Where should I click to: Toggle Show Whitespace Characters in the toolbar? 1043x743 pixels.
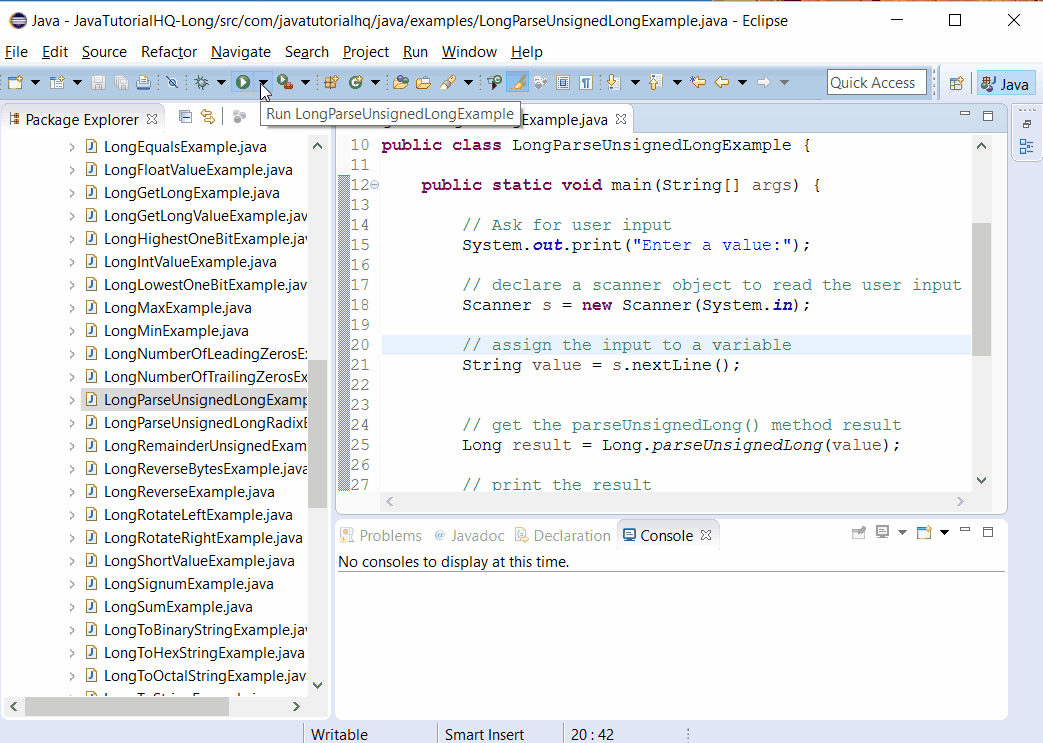tap(584, 82)
